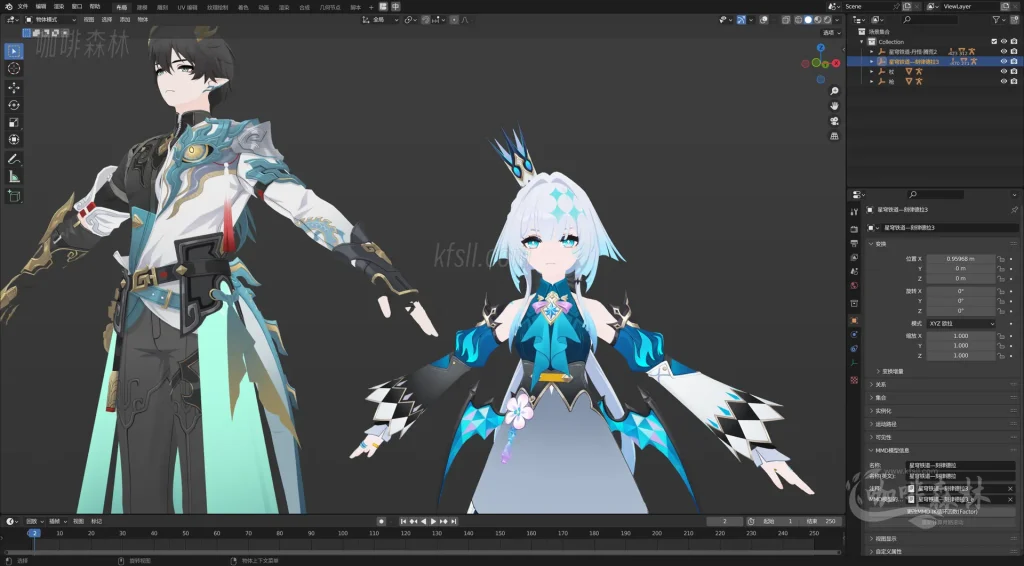This screenshot has height=566, width=1024.
Task: Expand the highlighted model row in outliner
Action: (x=871, y=61)
